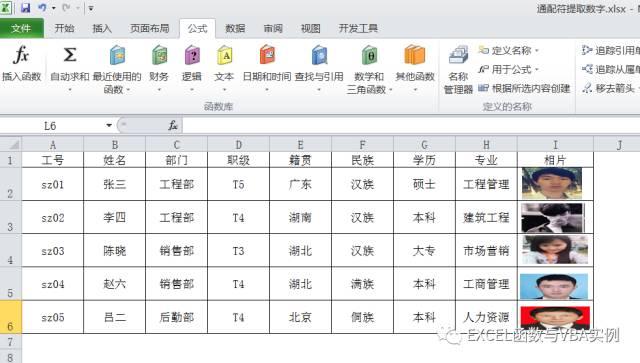This screenshot has width=640, height=363.
Task: Select row 6 header
Action: [x=10, y=317]
